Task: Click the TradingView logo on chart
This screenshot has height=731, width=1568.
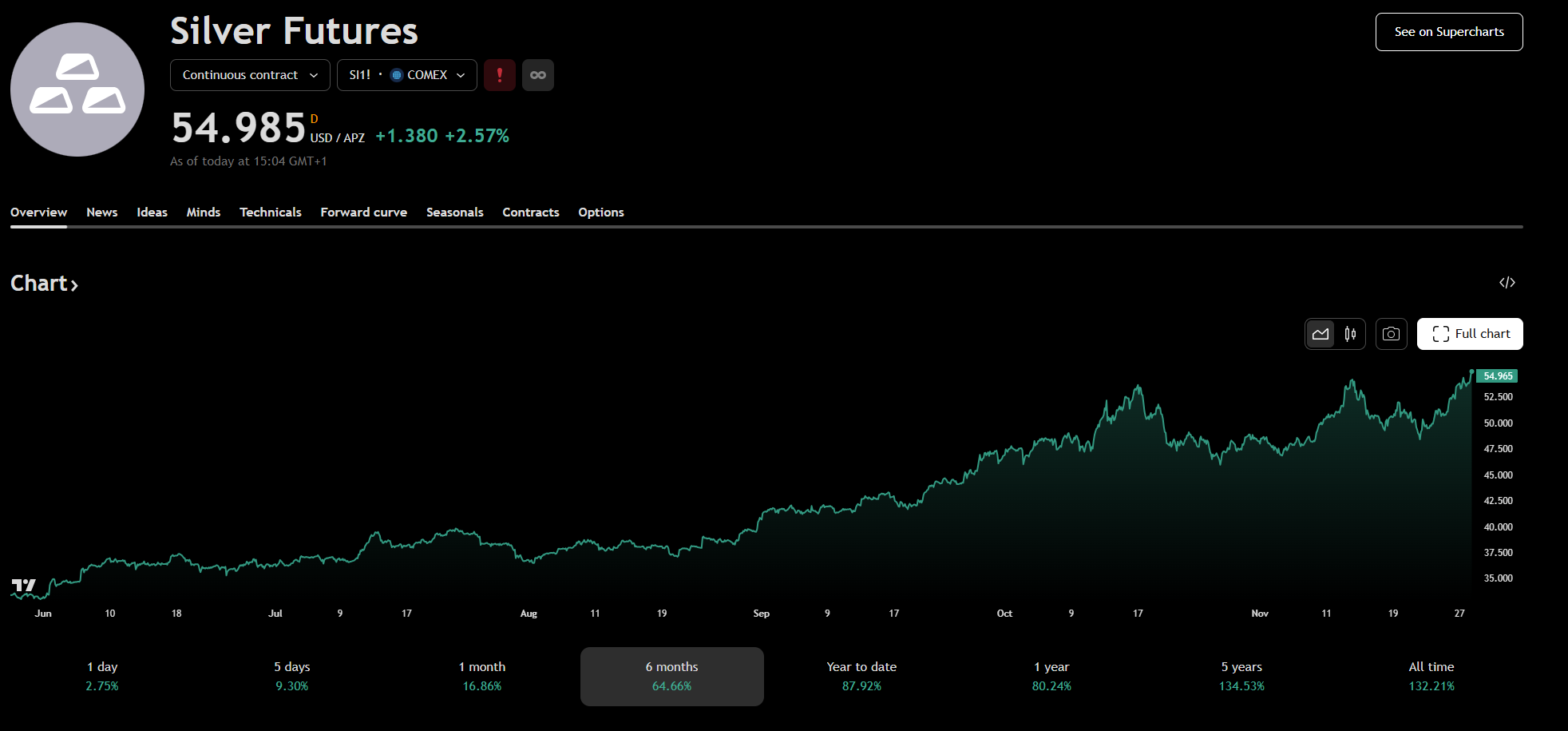Action: [x=24, y=586]
